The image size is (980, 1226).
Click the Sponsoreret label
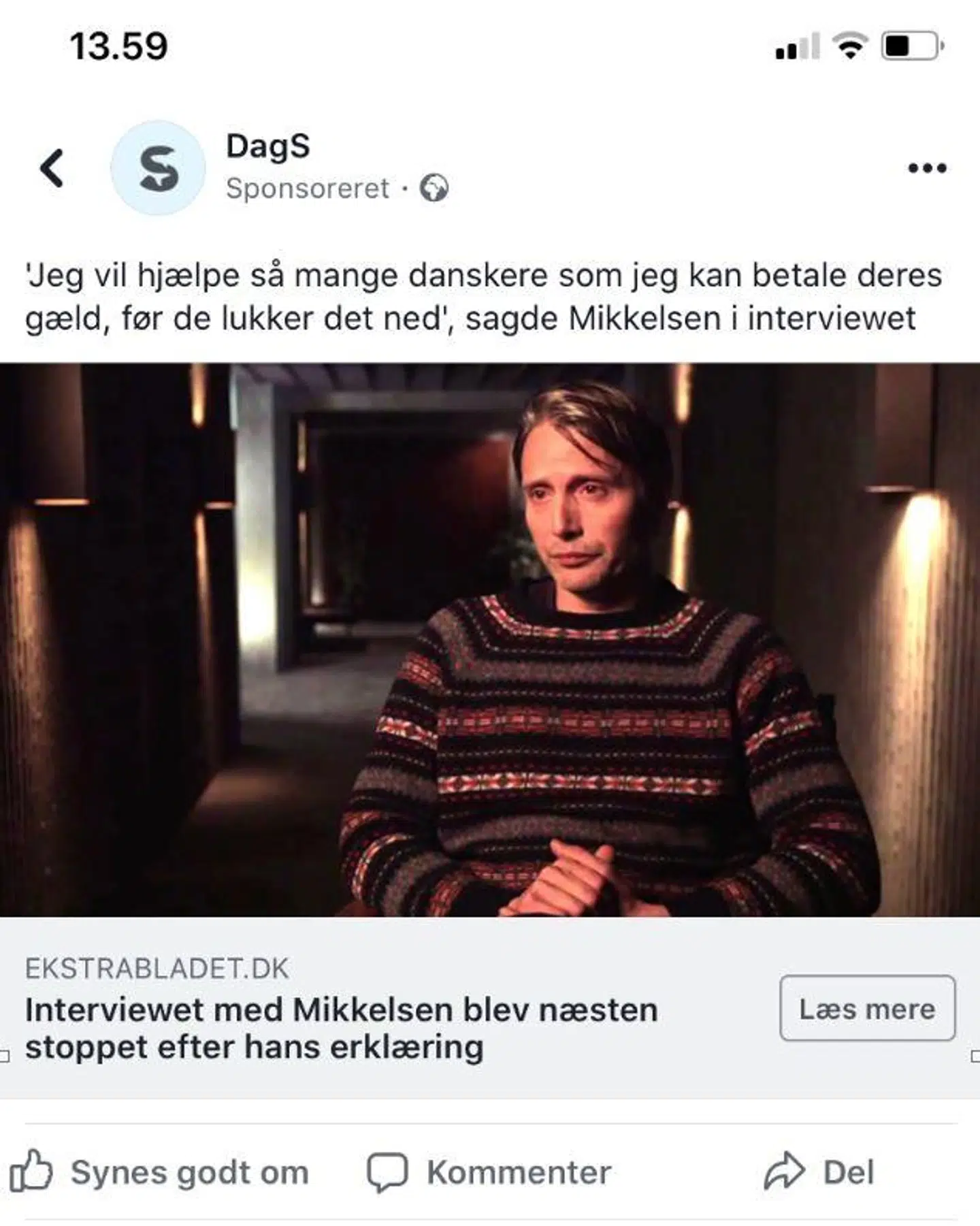tap(308, 189)
